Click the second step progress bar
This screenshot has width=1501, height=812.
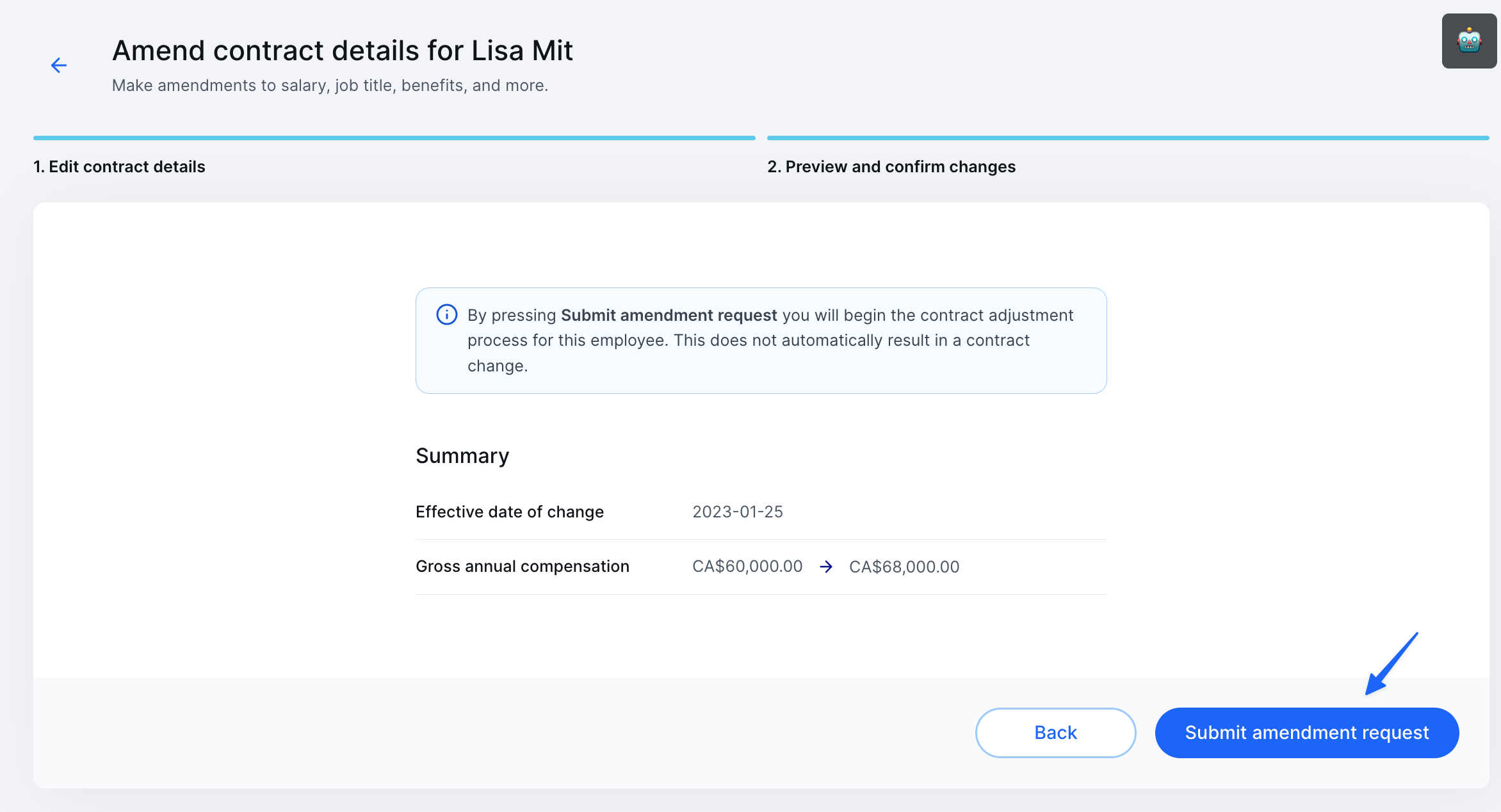click(x=1127, y=138)
